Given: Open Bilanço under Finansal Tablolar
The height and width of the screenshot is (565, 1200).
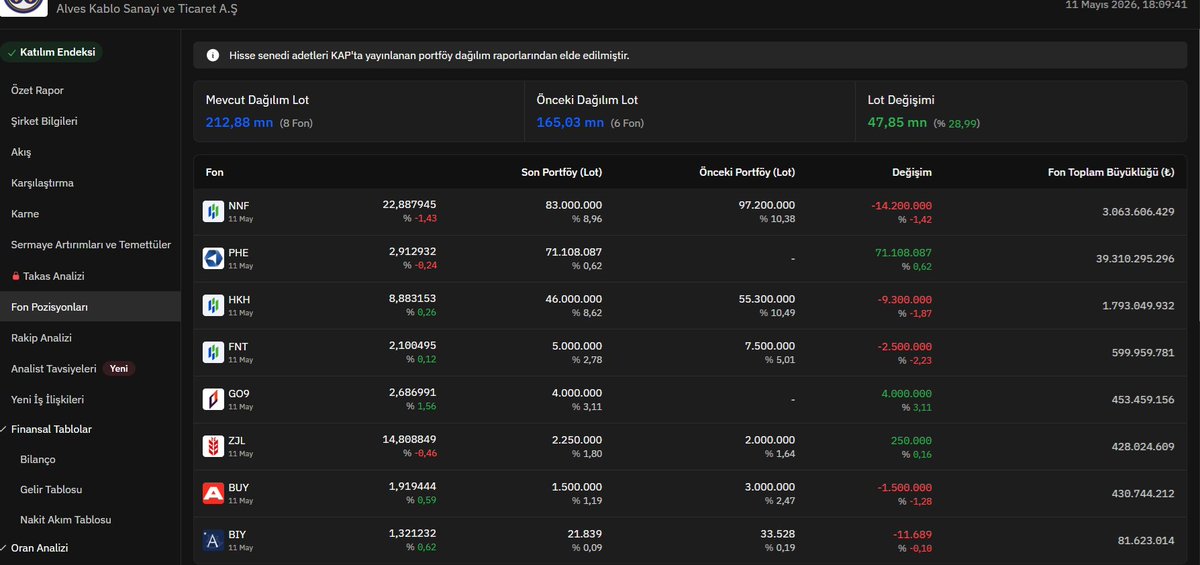Looking at the screenshot, I should [x=38, y=459].
